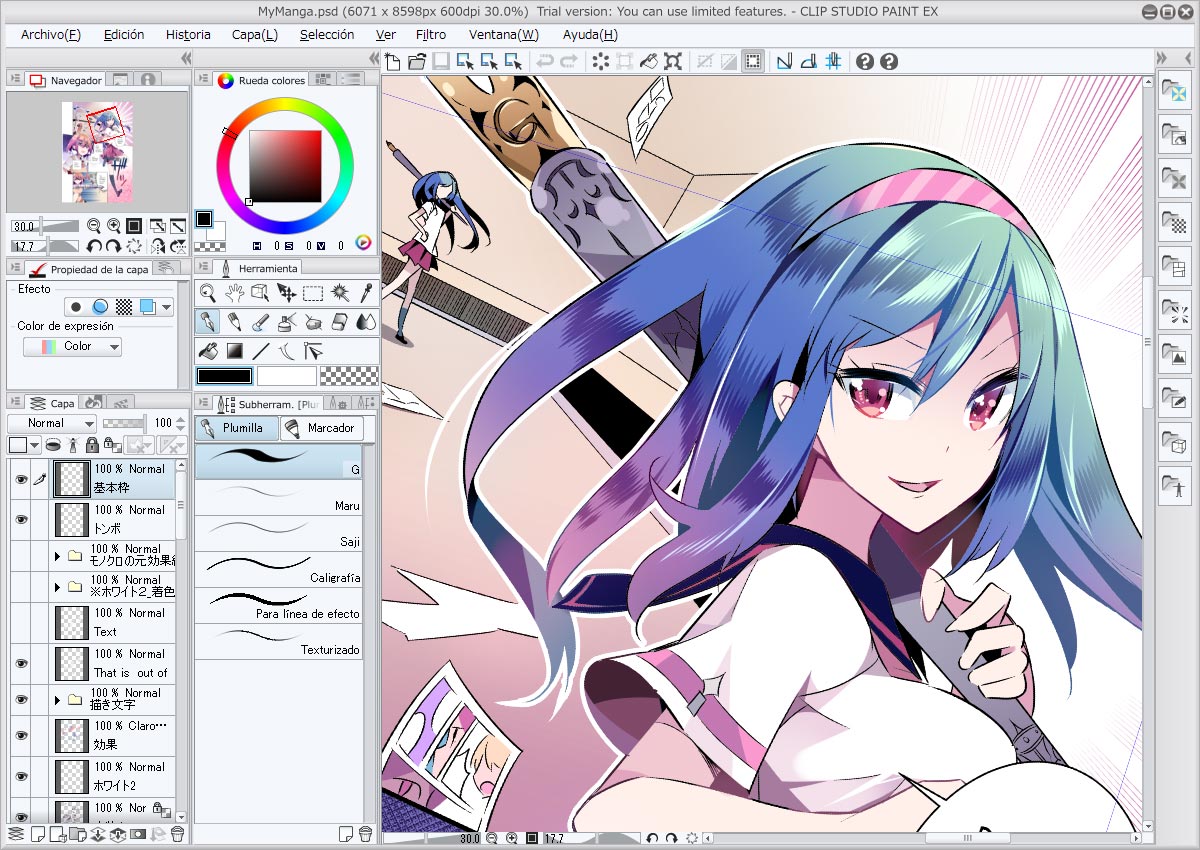
Task: Open the Color expression dropdown
Action: 72,347
